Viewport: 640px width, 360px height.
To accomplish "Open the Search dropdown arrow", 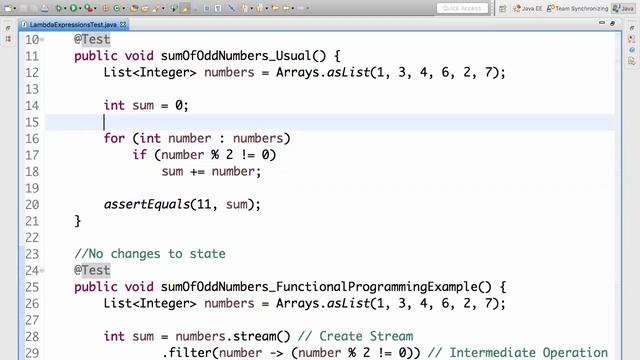I will coord(163,8).
